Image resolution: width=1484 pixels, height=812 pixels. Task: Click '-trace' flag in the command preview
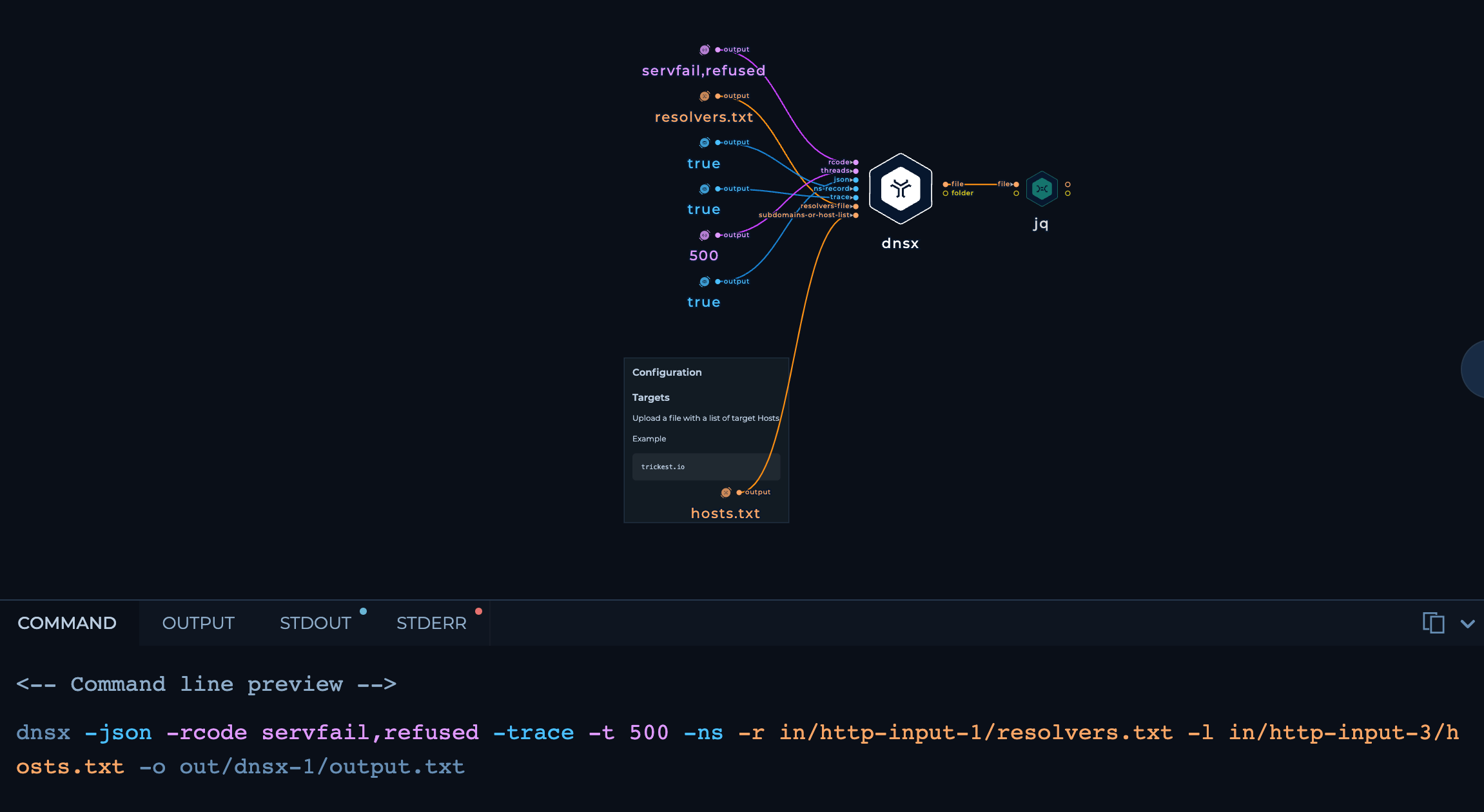click(534, 733)
